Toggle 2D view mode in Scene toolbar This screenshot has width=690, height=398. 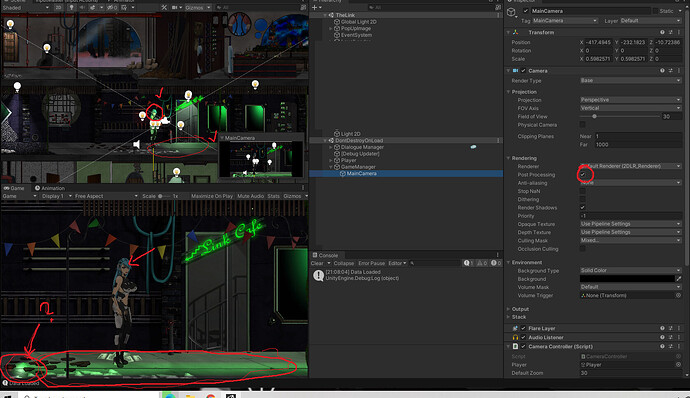pyautogui.click(x=59, y=7)
